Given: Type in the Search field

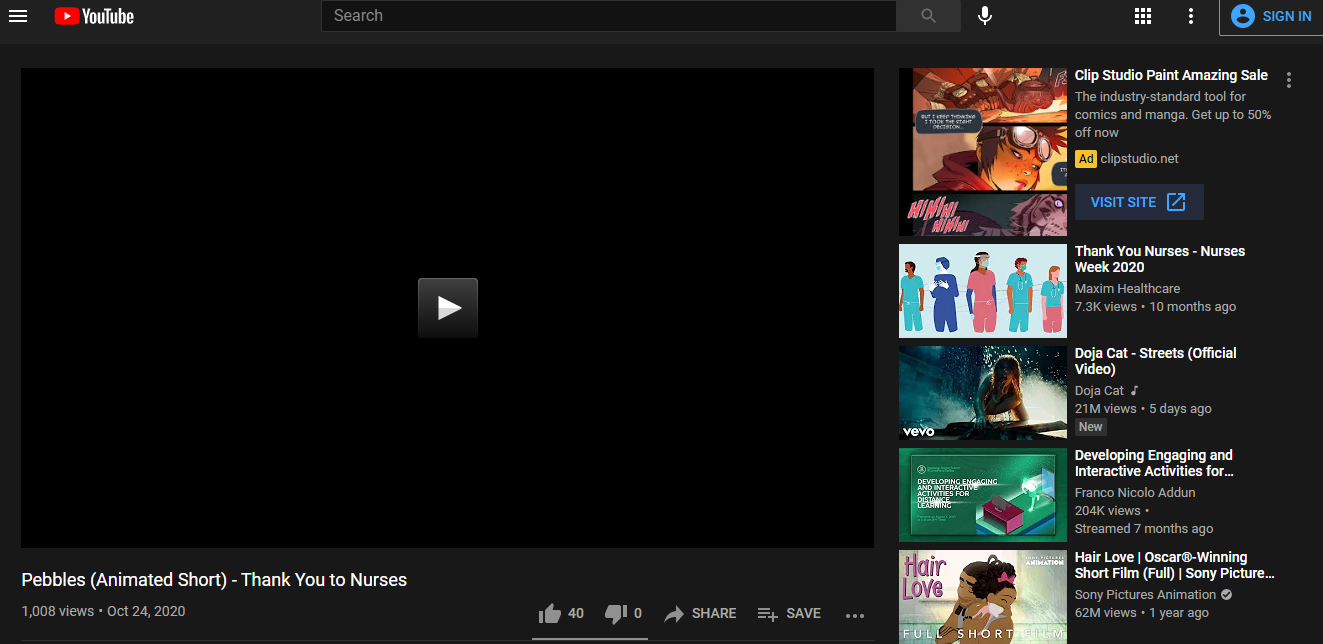Looking at the screenshot, I should coord(608,16).
